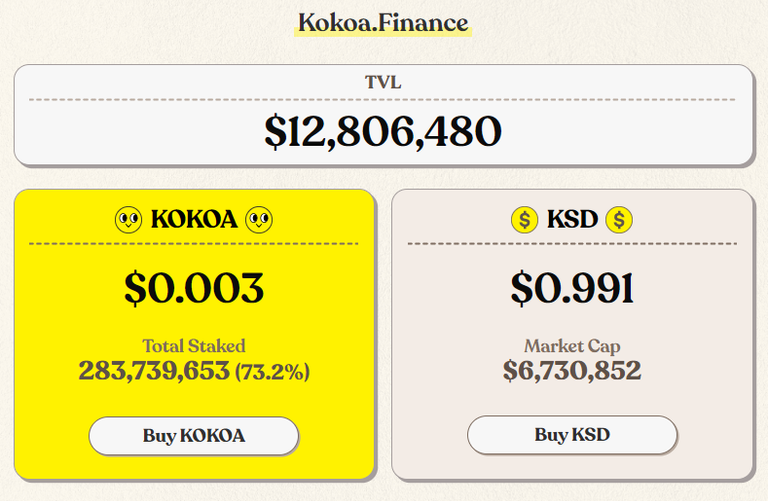Screen dimensions: 768x501
Task: Click the $12,806,480 TVL value
Action: click(x=383, y=131)
